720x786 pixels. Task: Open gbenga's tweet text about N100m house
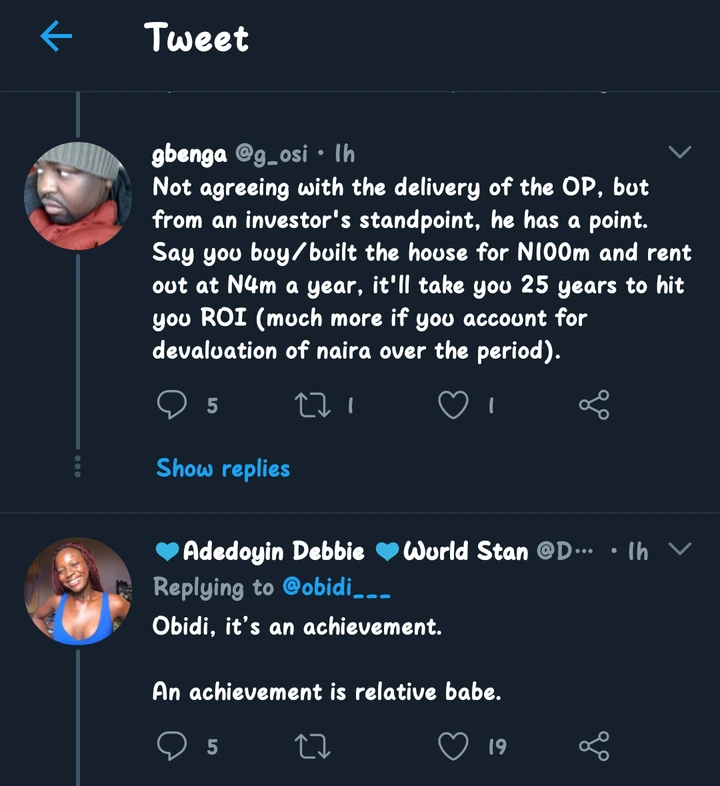tap(420, 269)
